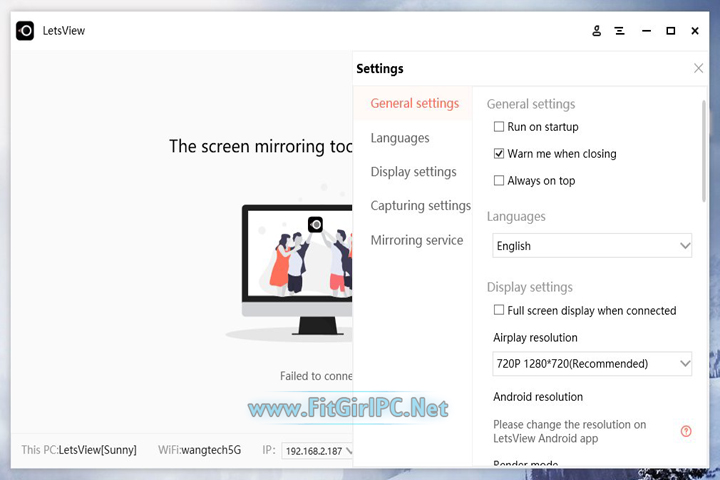Maximize the LetsView window
The height and width of the screenshot is (480, 720).
point(671,31)
